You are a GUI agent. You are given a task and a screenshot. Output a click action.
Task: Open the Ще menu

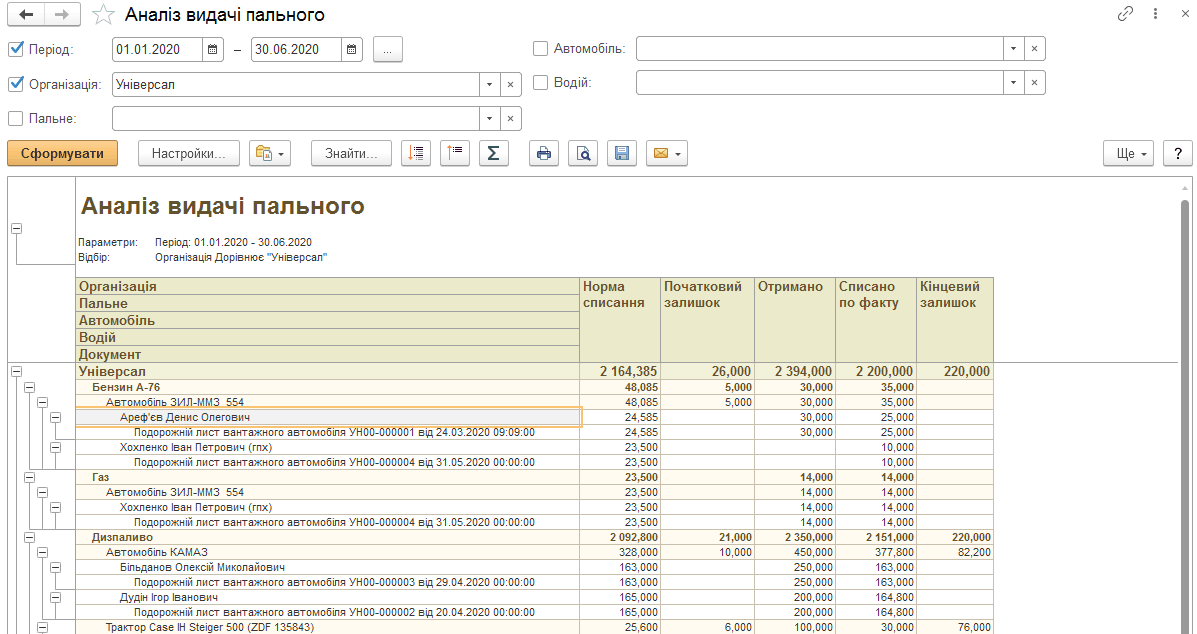tap(1128, 153)
